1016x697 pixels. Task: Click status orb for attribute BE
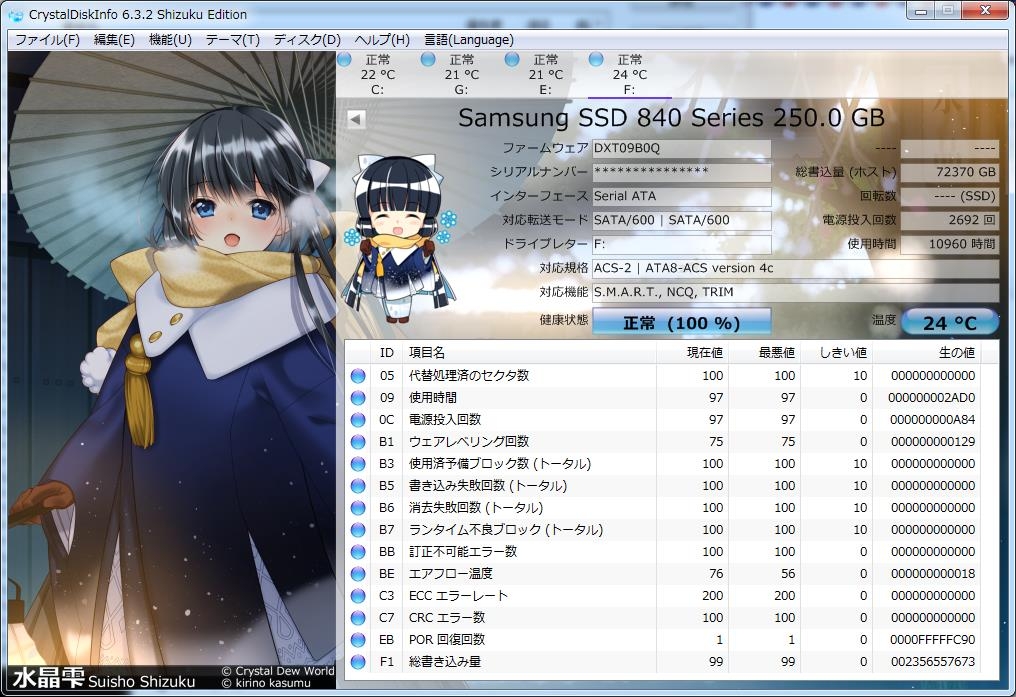click(358, 574)
